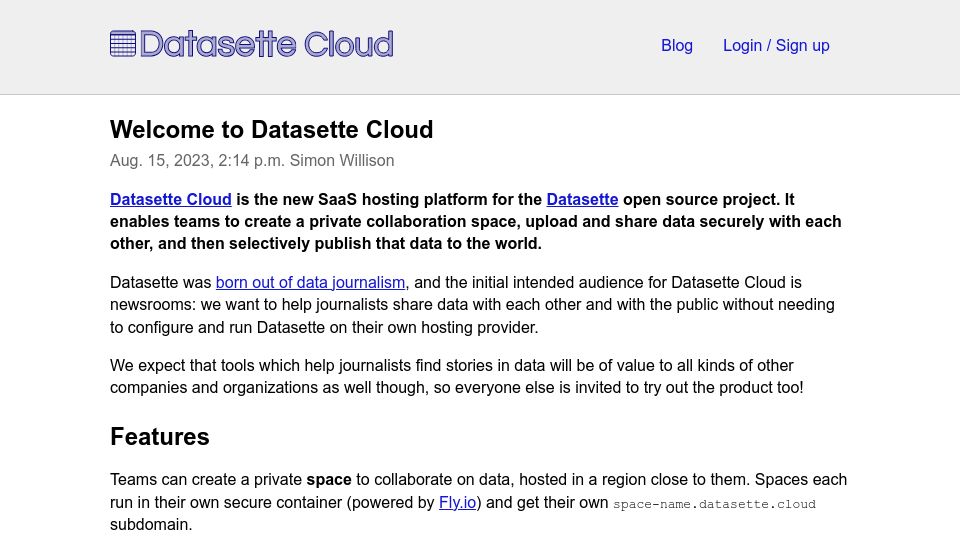Click the Welcome to Datasette Cloud heading
The height and width of the screenshot is (540, 960).
point(272,130)
